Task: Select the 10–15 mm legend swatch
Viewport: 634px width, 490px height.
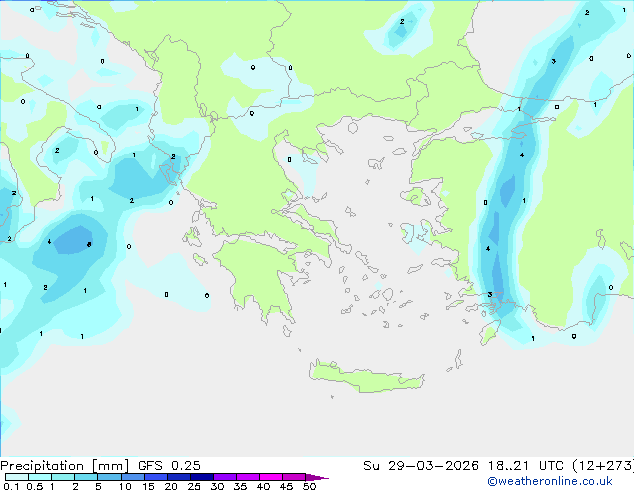Action: pyautogui.click(x=132, y=477)
